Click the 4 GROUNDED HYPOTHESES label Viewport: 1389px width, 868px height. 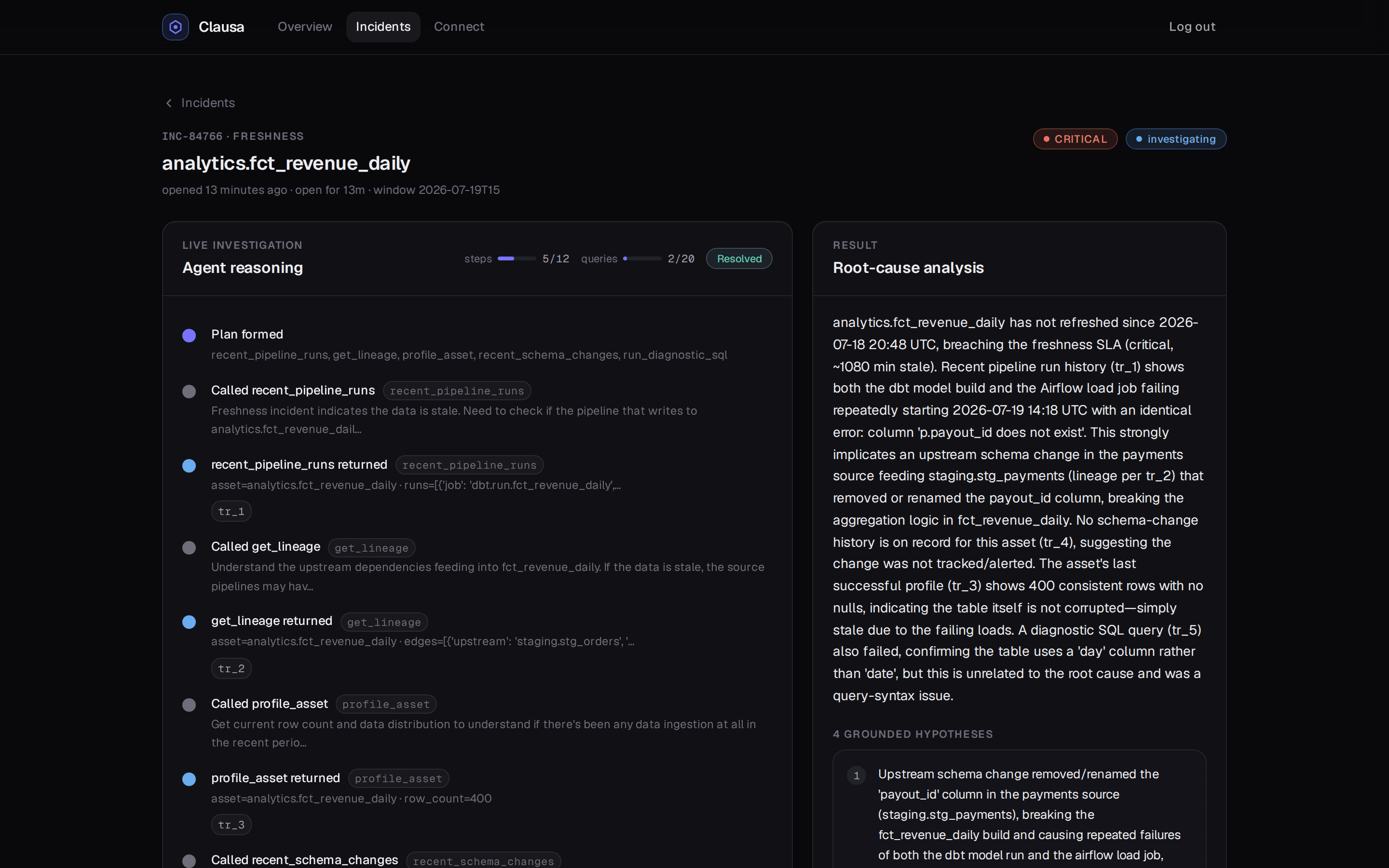point(912,734)
